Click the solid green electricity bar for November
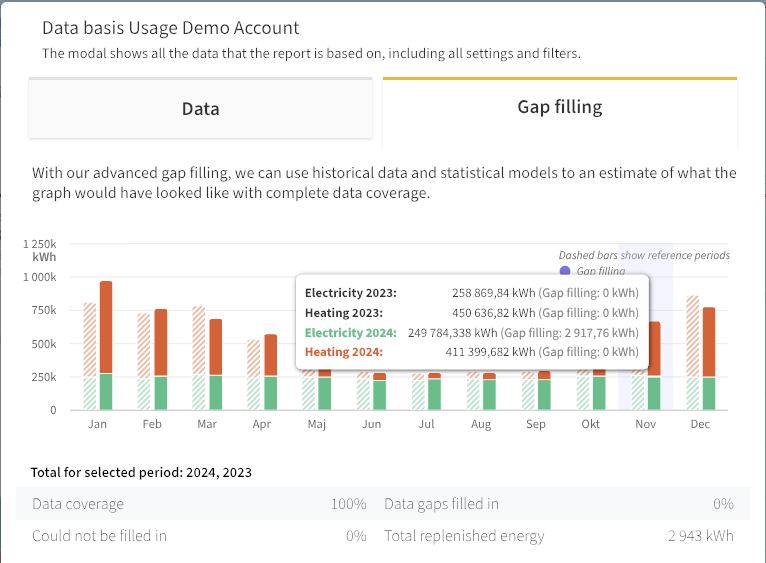 point(654,392)
